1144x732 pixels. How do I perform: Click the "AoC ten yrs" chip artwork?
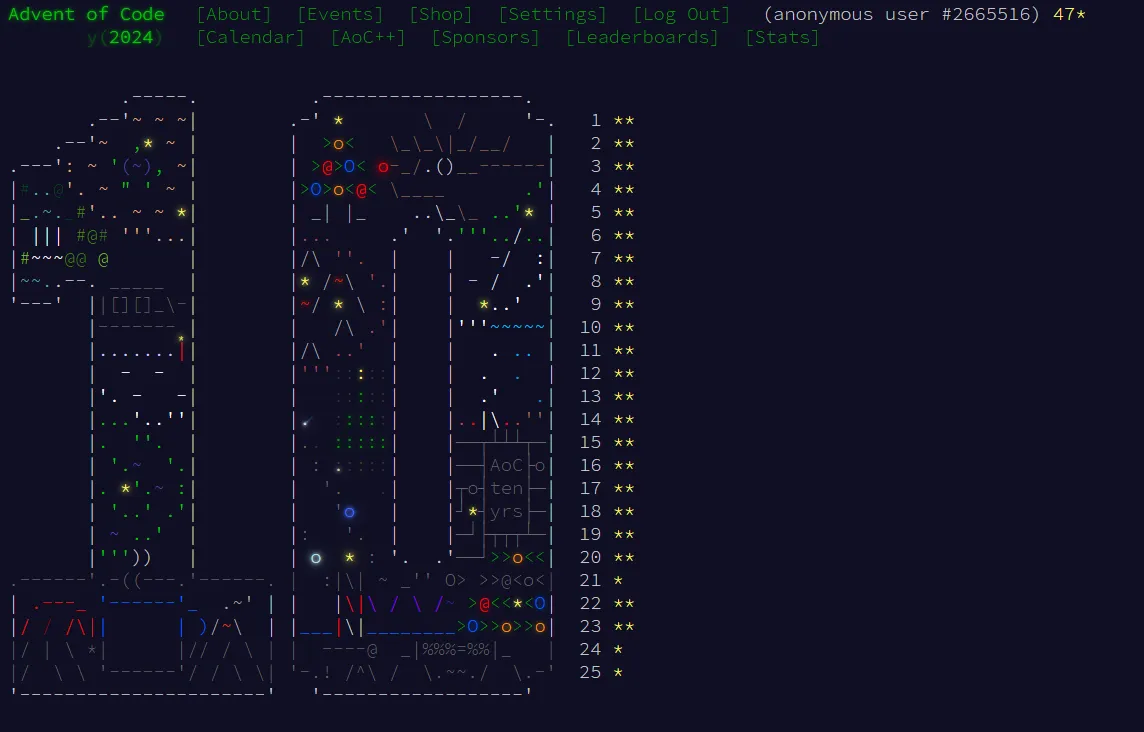click(x=504, y=488)
